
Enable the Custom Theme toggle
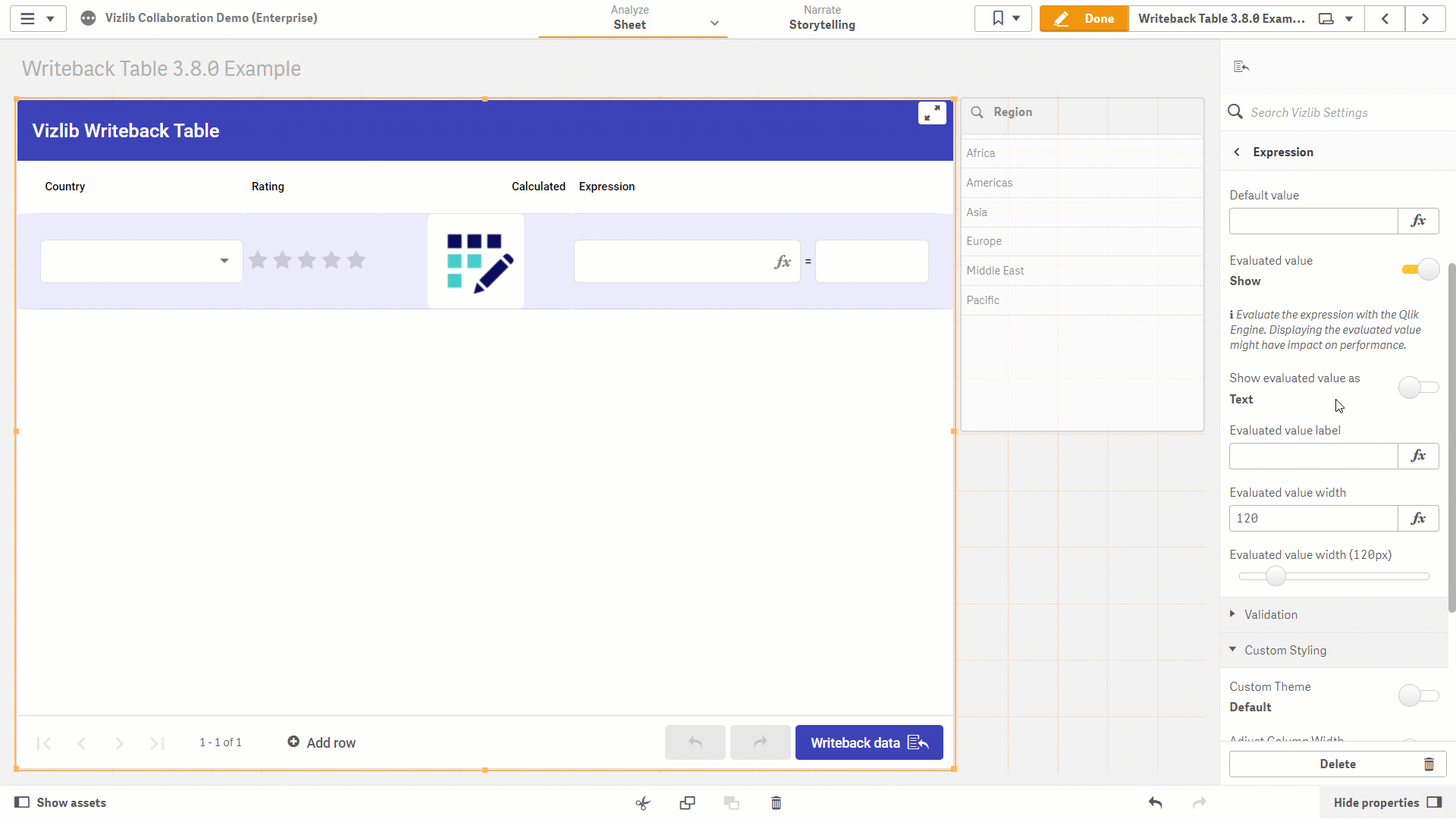pyautogui.click(x=1418, y=695)
